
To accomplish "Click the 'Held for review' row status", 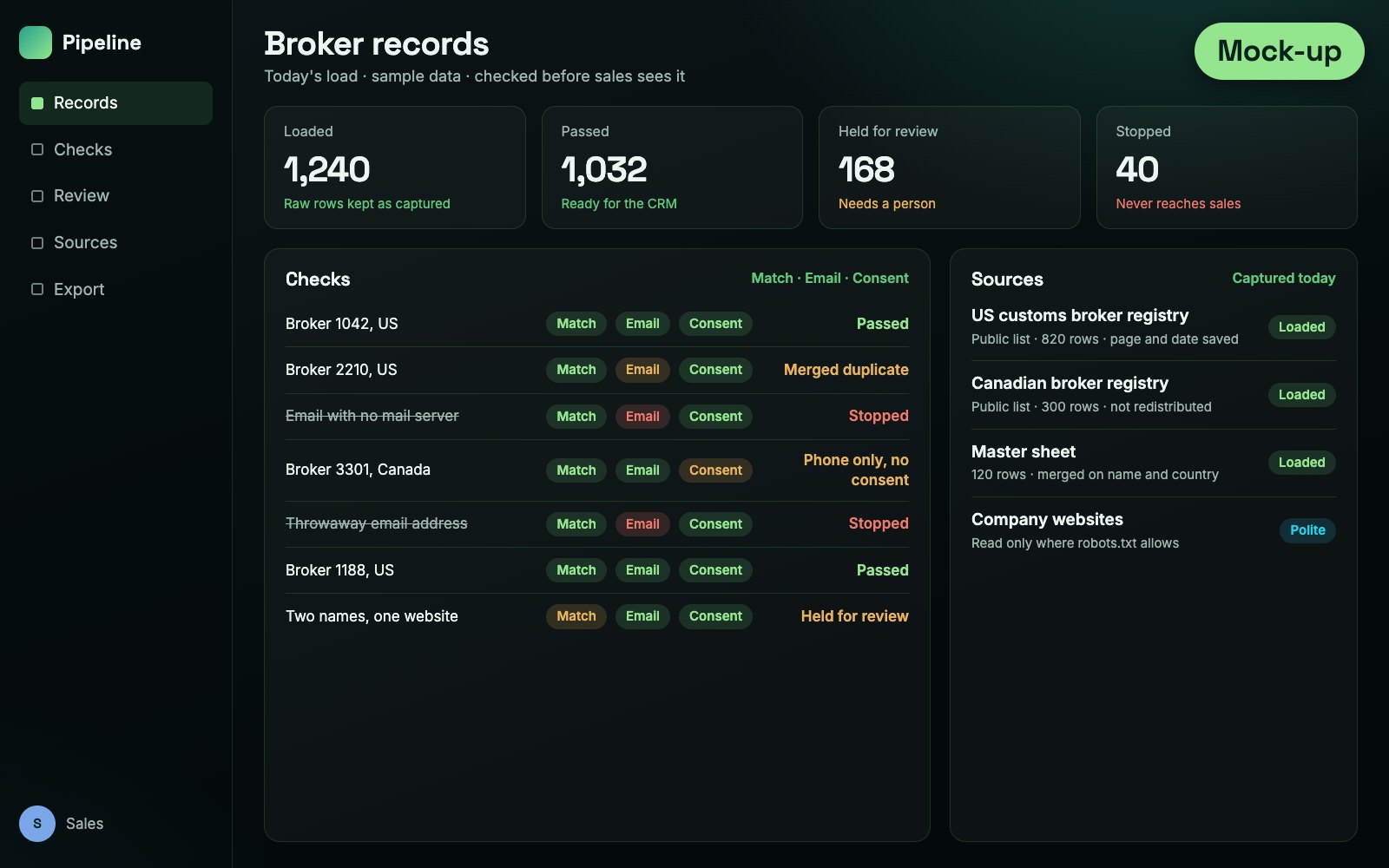I will (x=855, y=616).
